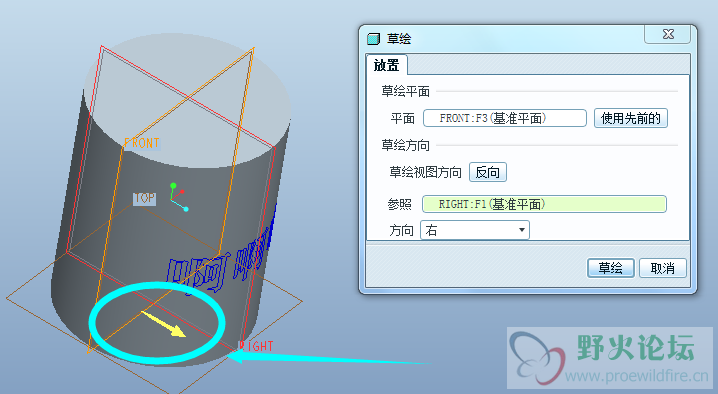Flip view direction with 反向 button
Viewport: 718px width, 394px height.
[x=488, y=172]
